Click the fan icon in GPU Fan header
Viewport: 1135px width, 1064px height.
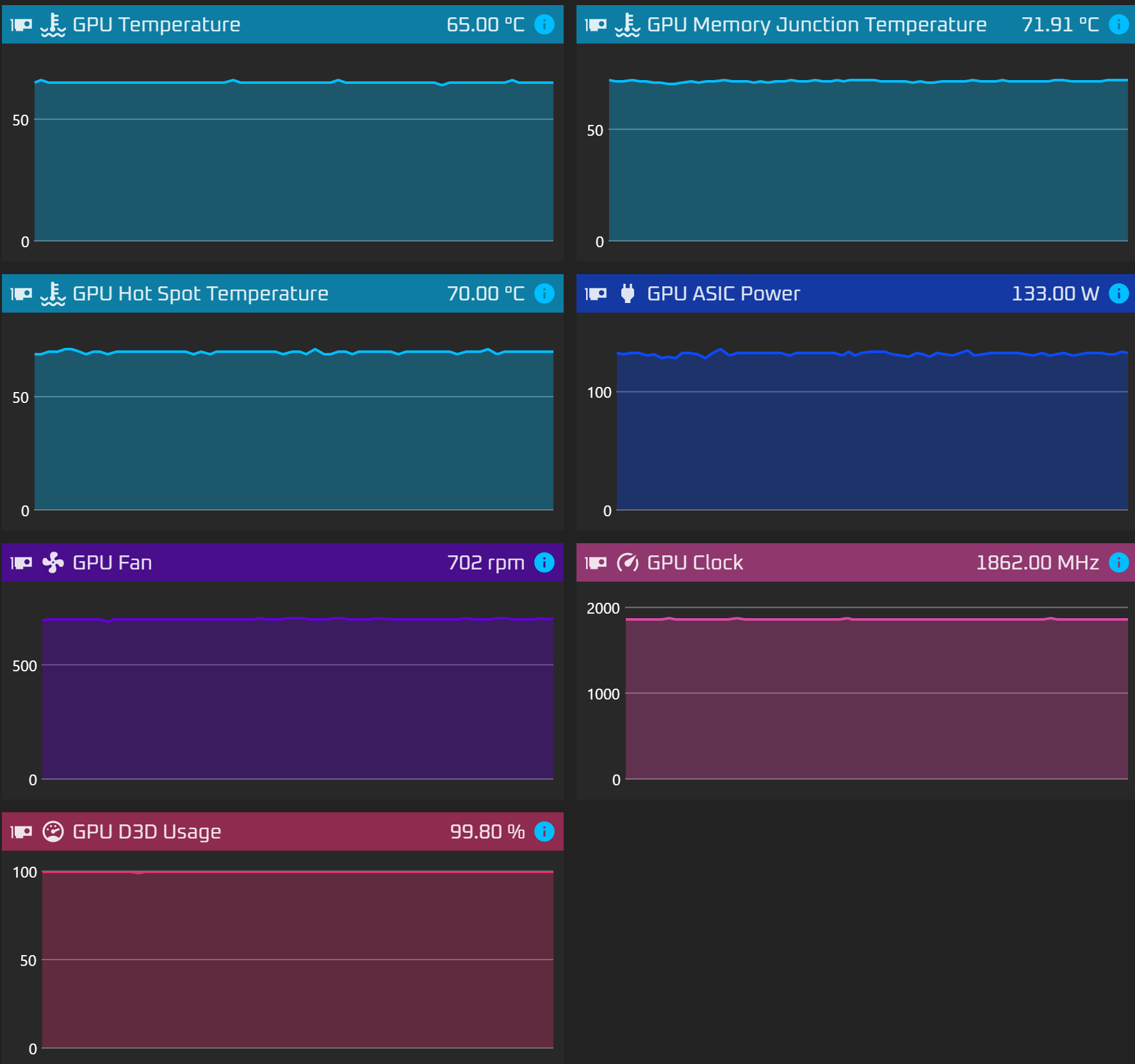[53, 562]
